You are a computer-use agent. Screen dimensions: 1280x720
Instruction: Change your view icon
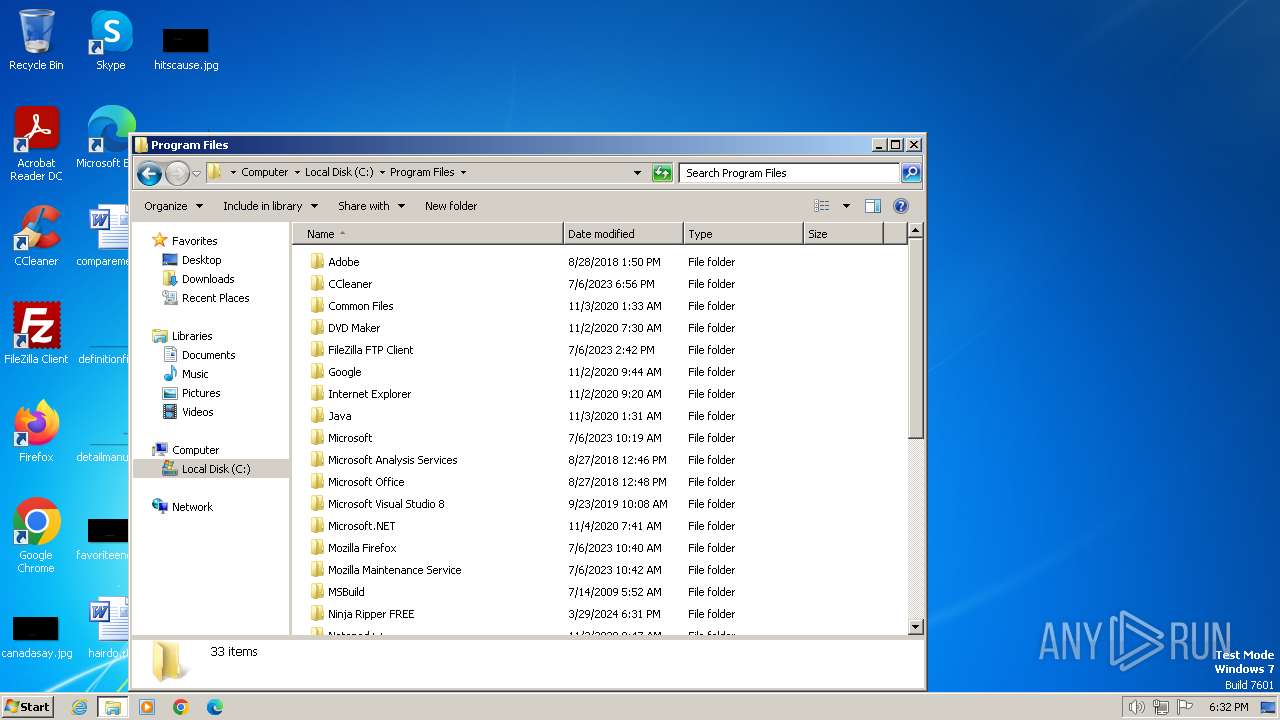(822, 206)
